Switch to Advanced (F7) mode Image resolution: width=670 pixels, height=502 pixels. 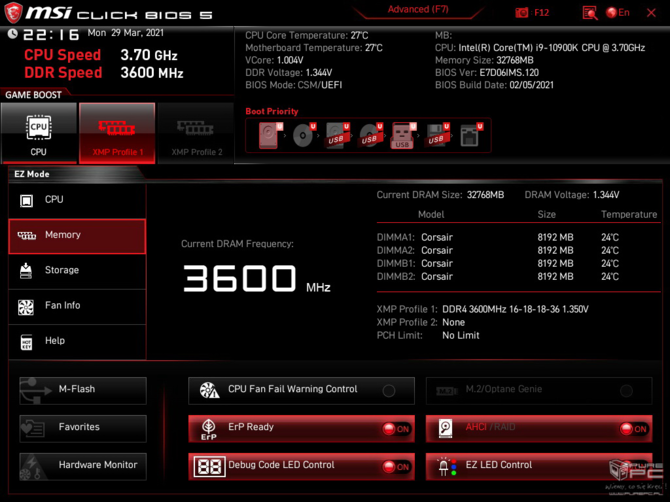[x=418, y=9]
